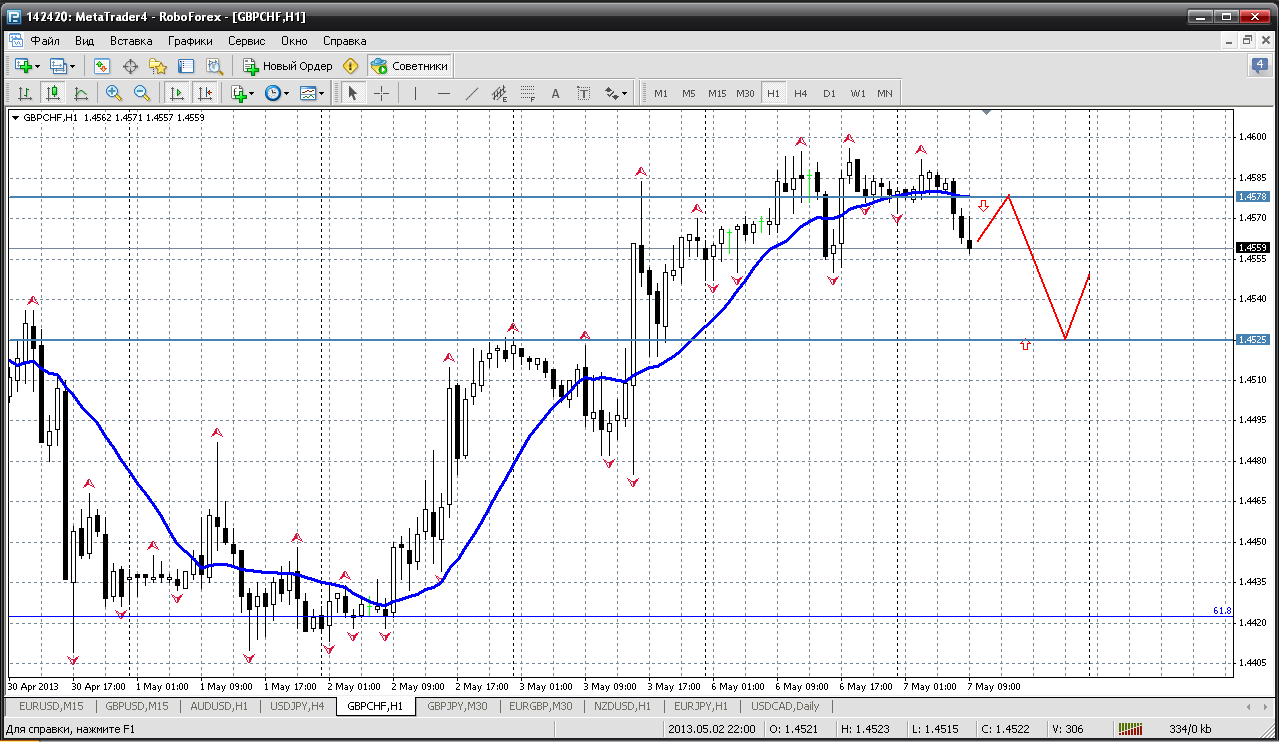Viewport: 1279px width, 742px height.
Task: Open the Terminal panel icon
Action: (x=186, y=66)
